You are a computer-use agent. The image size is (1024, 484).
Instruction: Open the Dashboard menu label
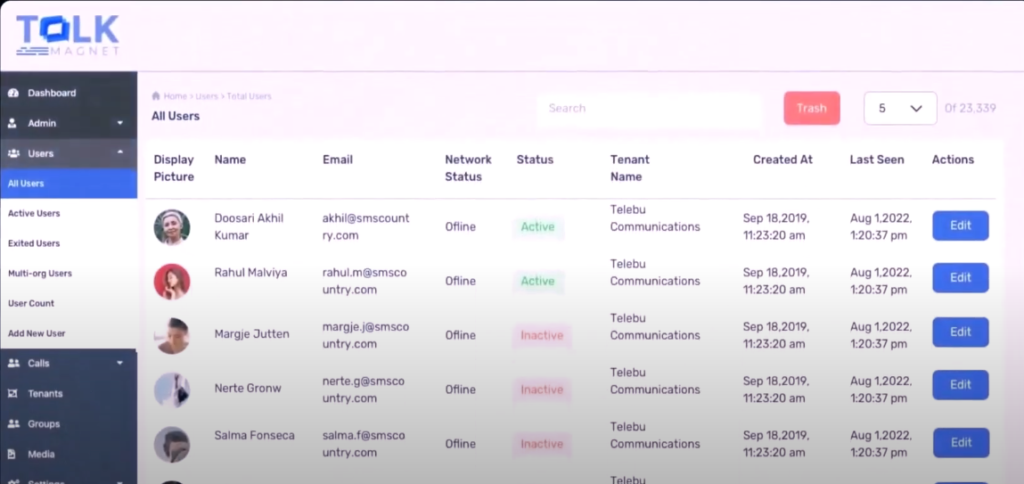click(x=52, y=93)
